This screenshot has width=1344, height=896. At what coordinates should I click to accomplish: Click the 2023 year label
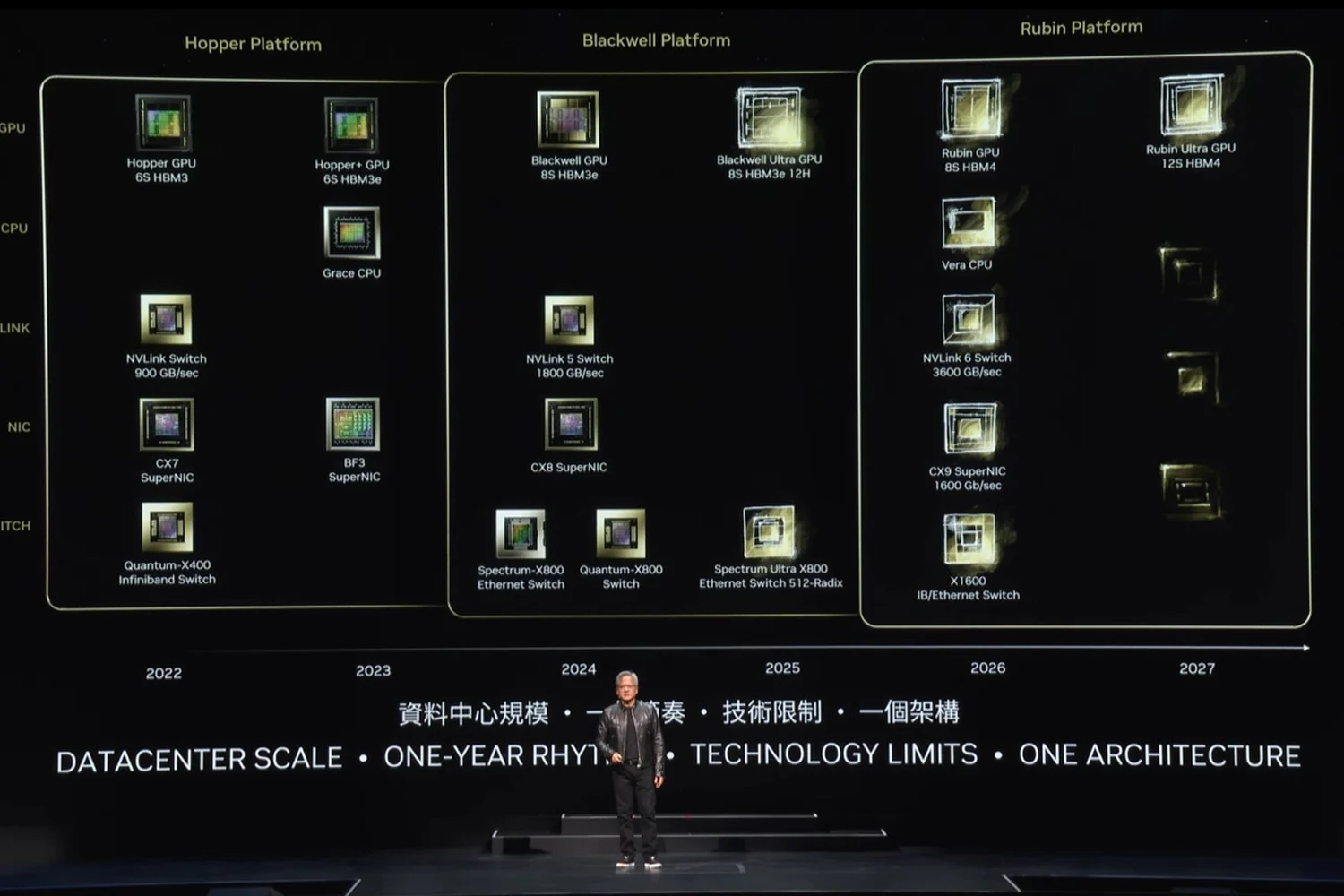[373, 670]
